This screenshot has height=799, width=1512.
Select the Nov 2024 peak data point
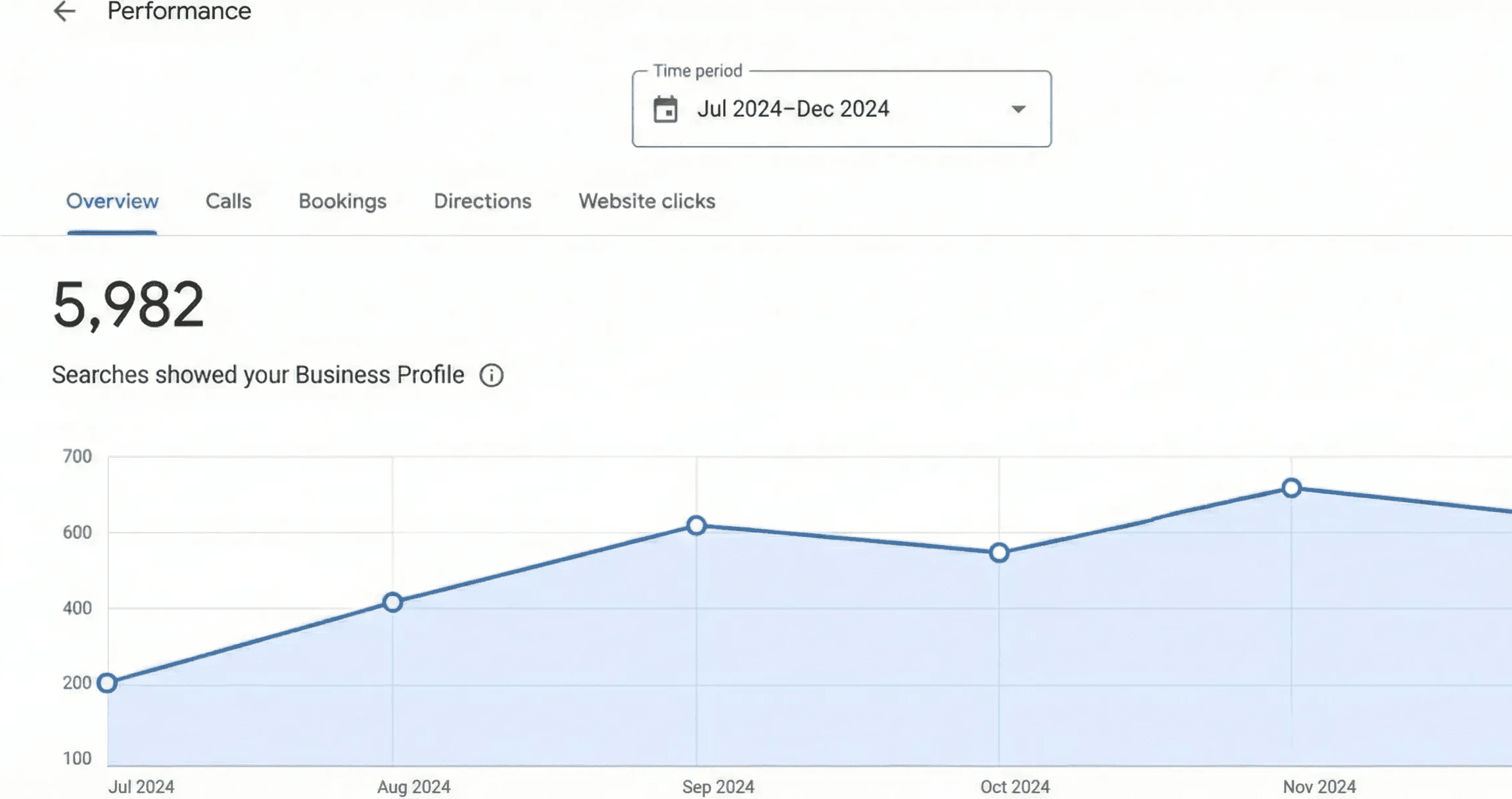click(1291, 487)
